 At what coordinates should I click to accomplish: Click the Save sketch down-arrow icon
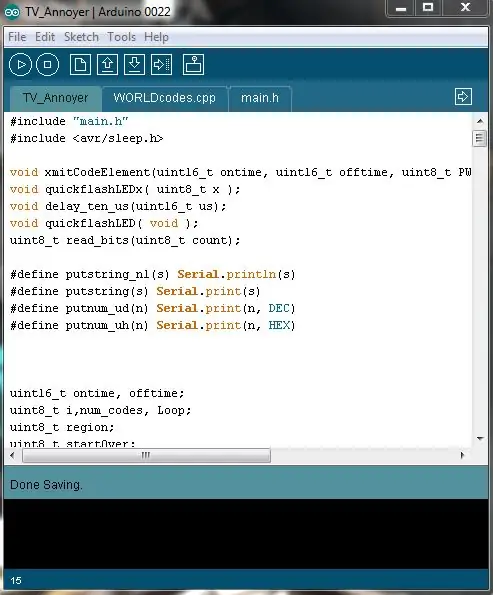134,65
